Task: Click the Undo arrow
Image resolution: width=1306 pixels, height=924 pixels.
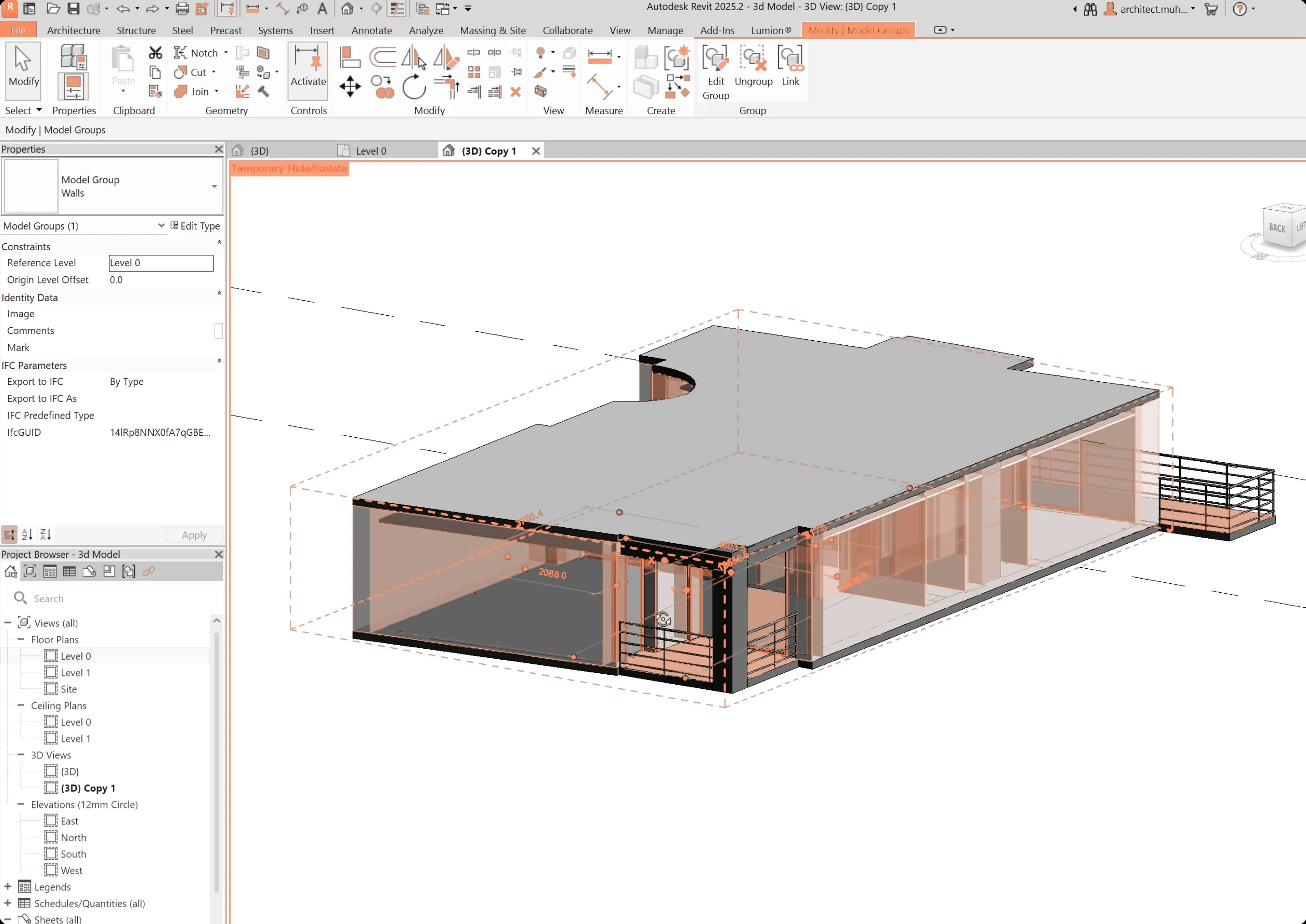Action: click(x=123, y=9)
